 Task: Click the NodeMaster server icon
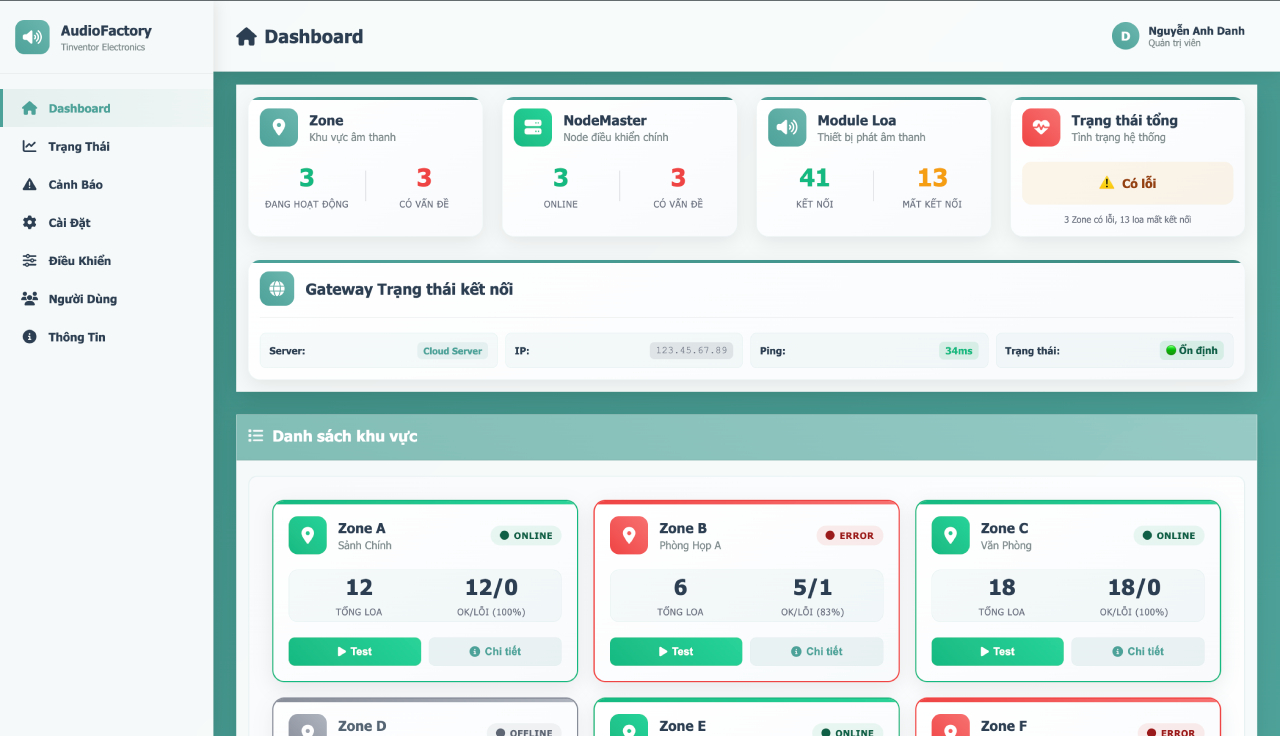(x=533, y=128)
